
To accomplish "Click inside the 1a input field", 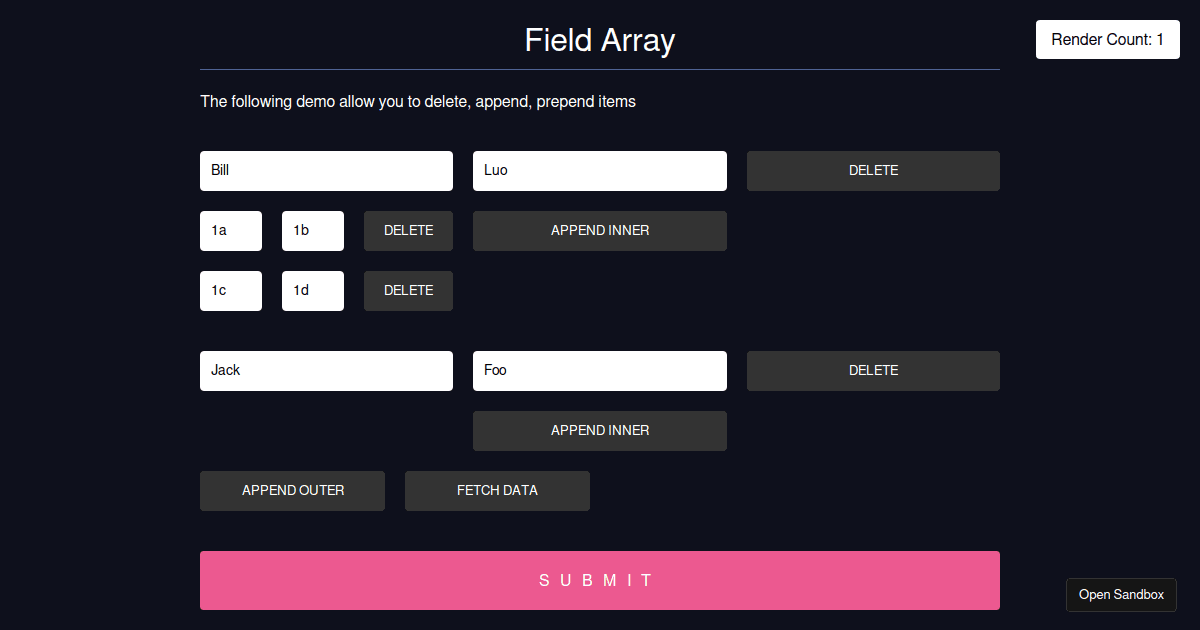I will click(230, 230).
